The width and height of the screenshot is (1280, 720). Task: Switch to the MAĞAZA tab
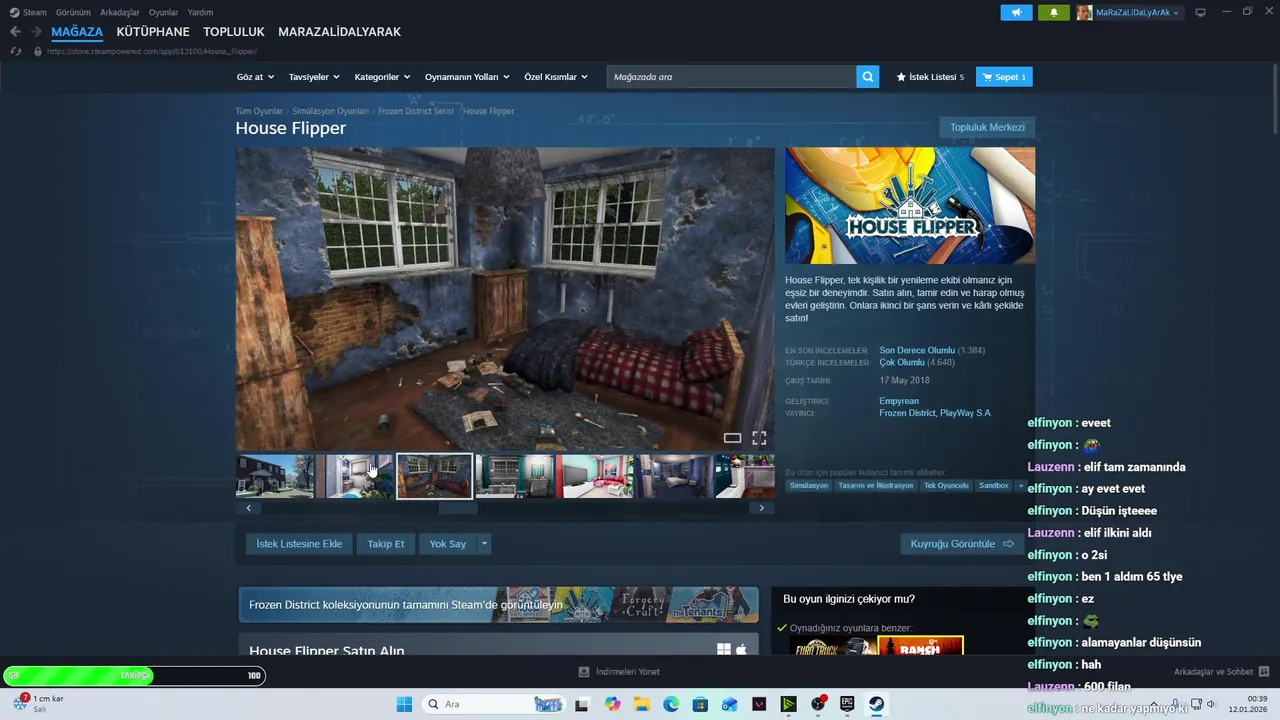click(x=77, y=32)
